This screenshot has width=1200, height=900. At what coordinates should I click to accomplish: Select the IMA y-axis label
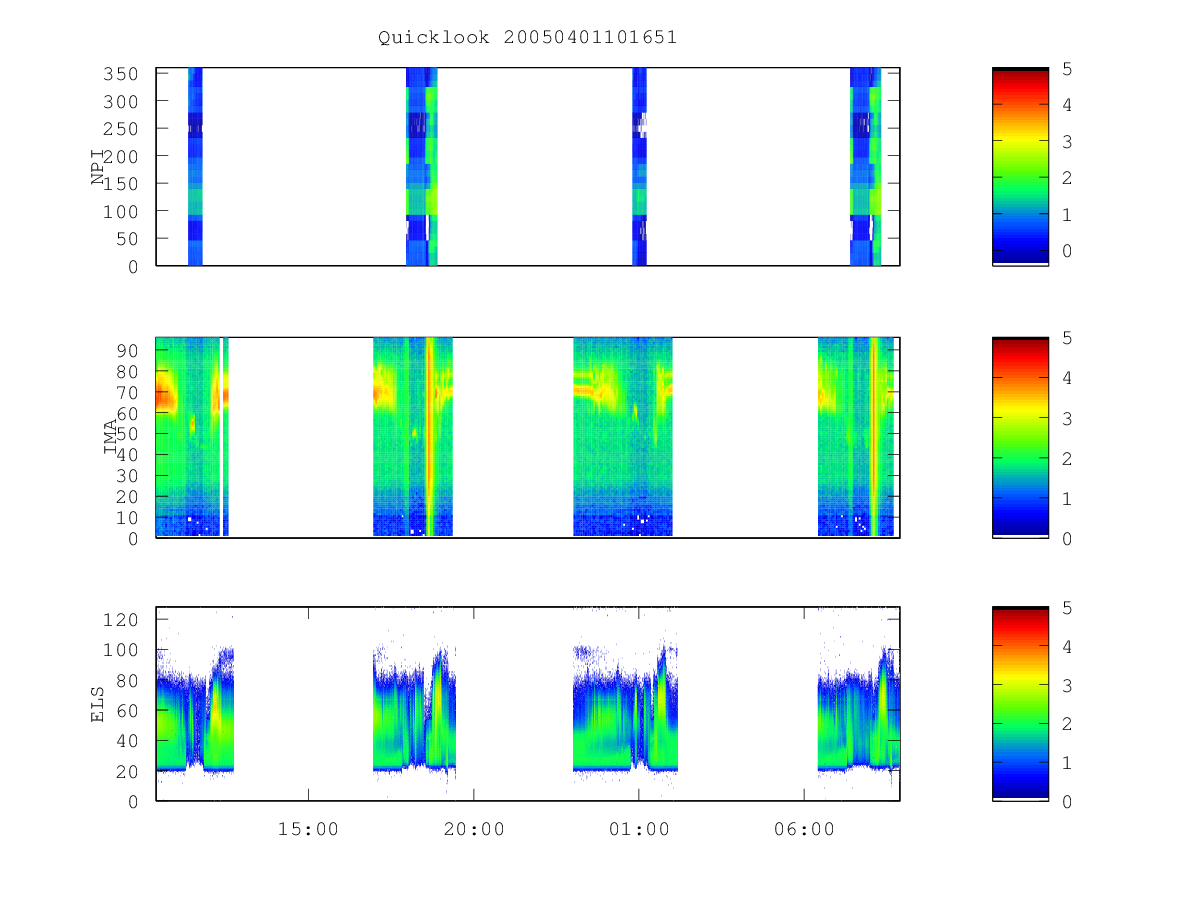pyautogui.click(x=110, y=437)
